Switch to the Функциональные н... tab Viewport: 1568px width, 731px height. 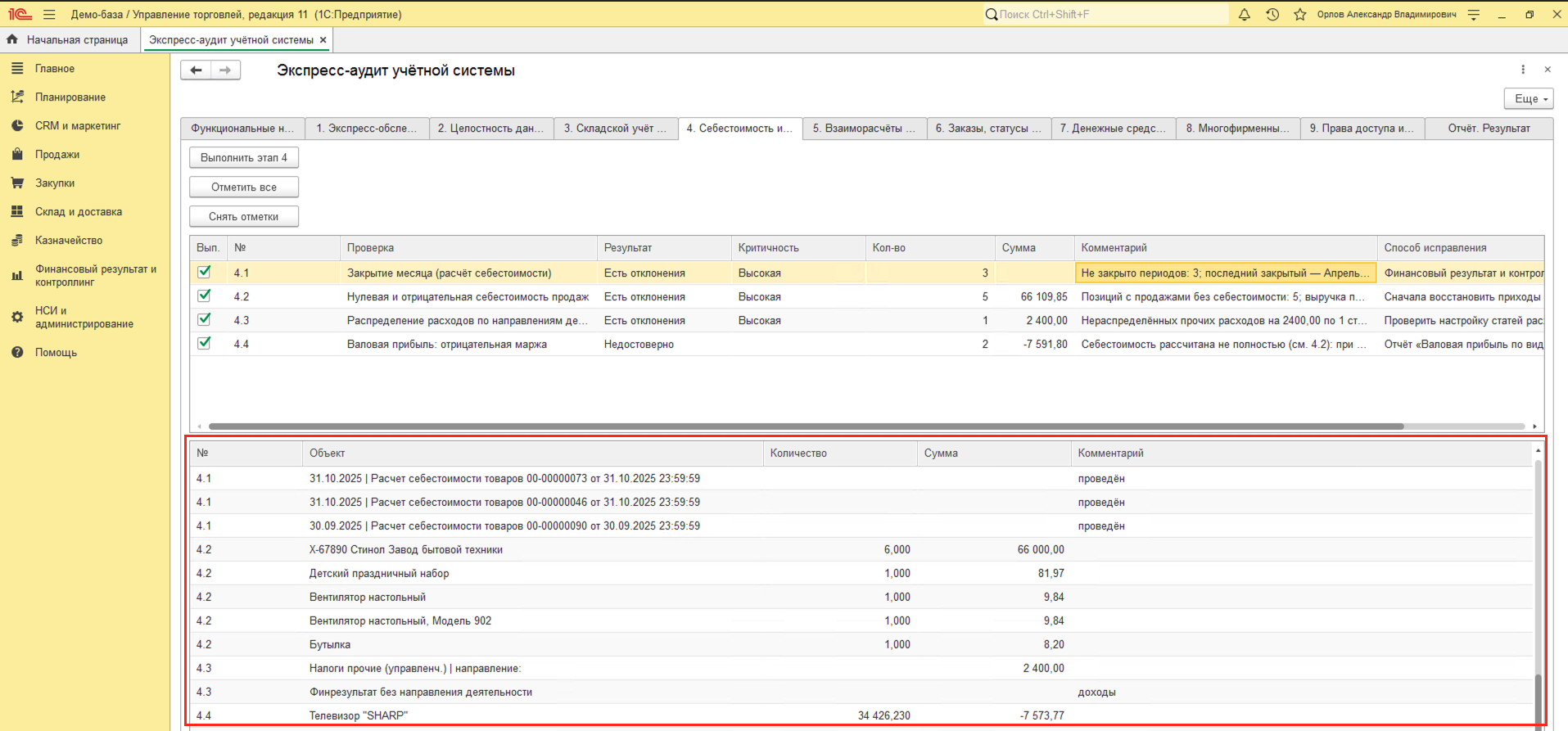(242, 129)
